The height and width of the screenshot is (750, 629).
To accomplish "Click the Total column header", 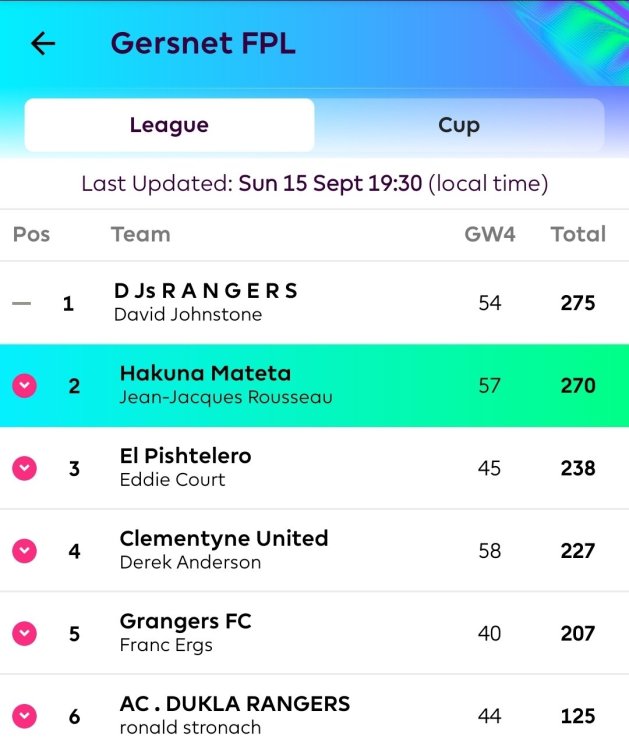I will click(x=578, y=234).
